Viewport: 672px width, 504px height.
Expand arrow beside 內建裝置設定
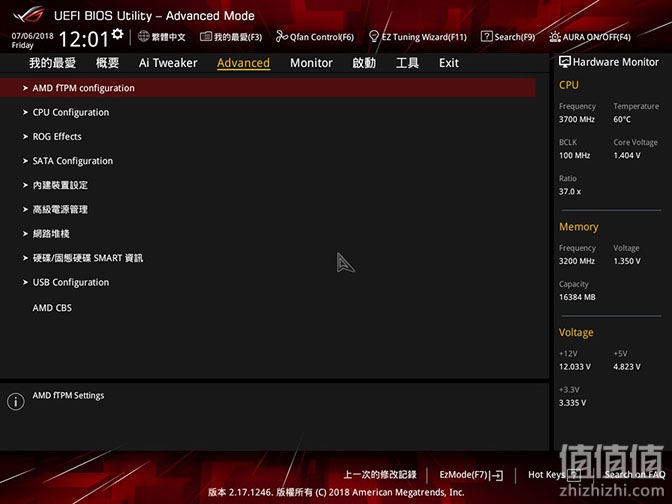pos(25,185)
